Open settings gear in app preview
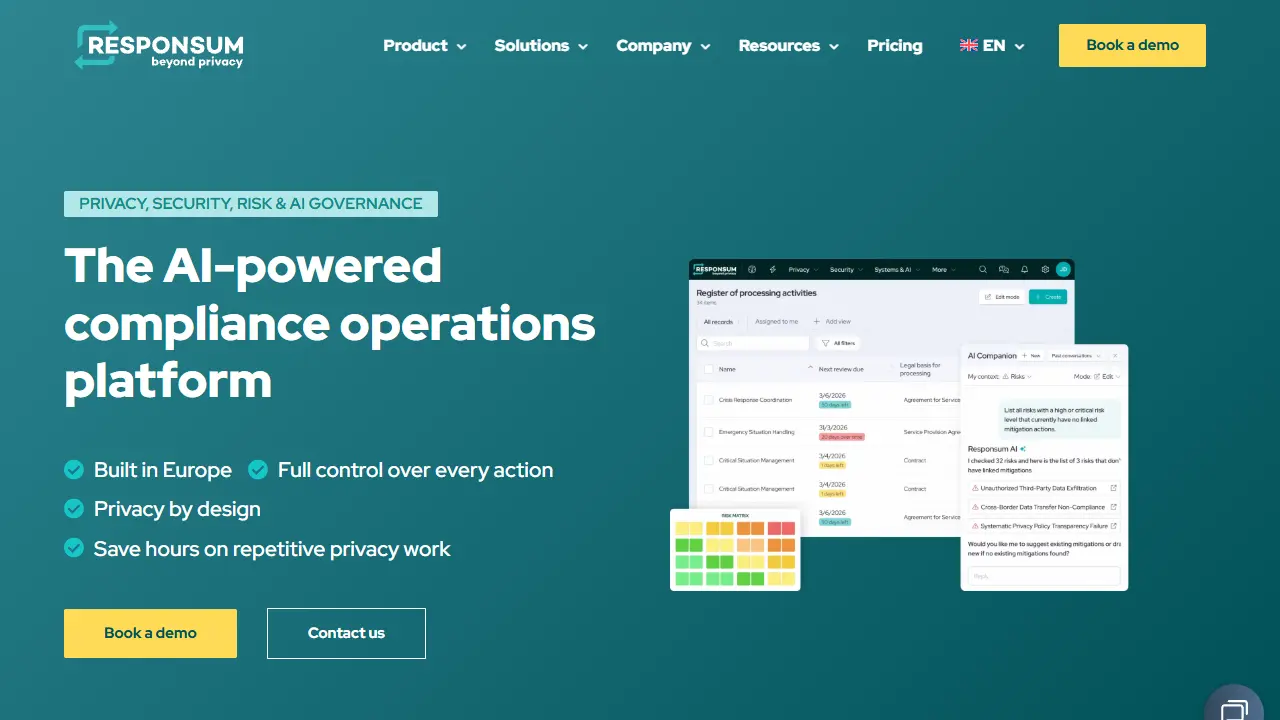Image resolution: width=1280 pixels, height=720 pixels. pos(1045,269)
